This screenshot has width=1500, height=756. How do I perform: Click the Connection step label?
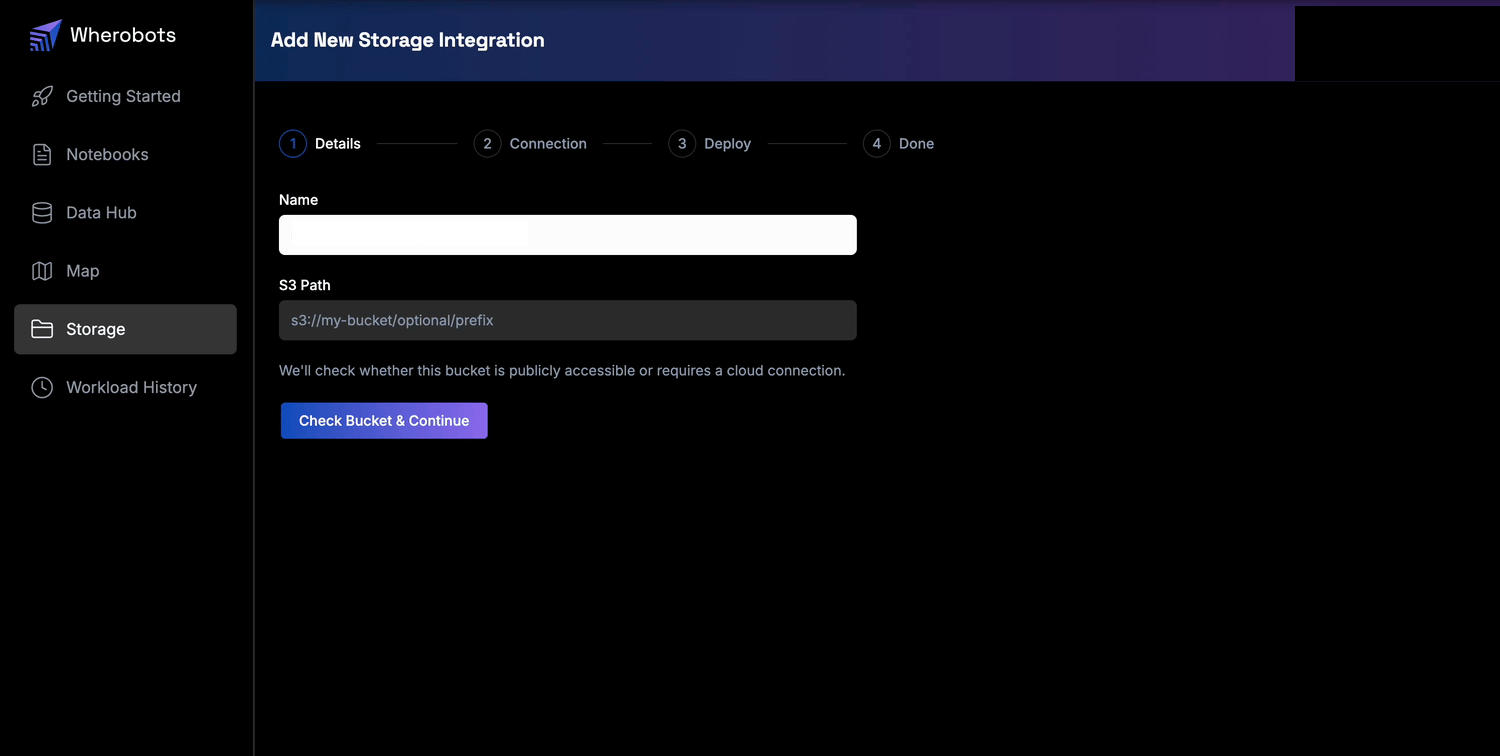[548, 144]
